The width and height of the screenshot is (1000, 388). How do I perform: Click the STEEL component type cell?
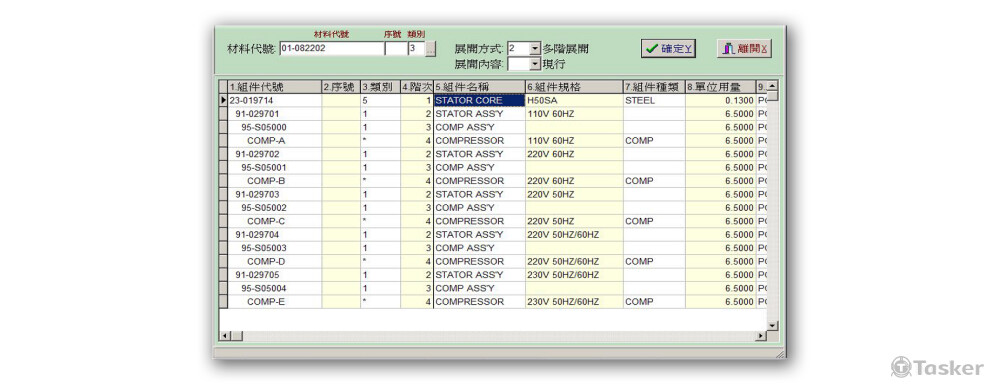tap(654, 100)
